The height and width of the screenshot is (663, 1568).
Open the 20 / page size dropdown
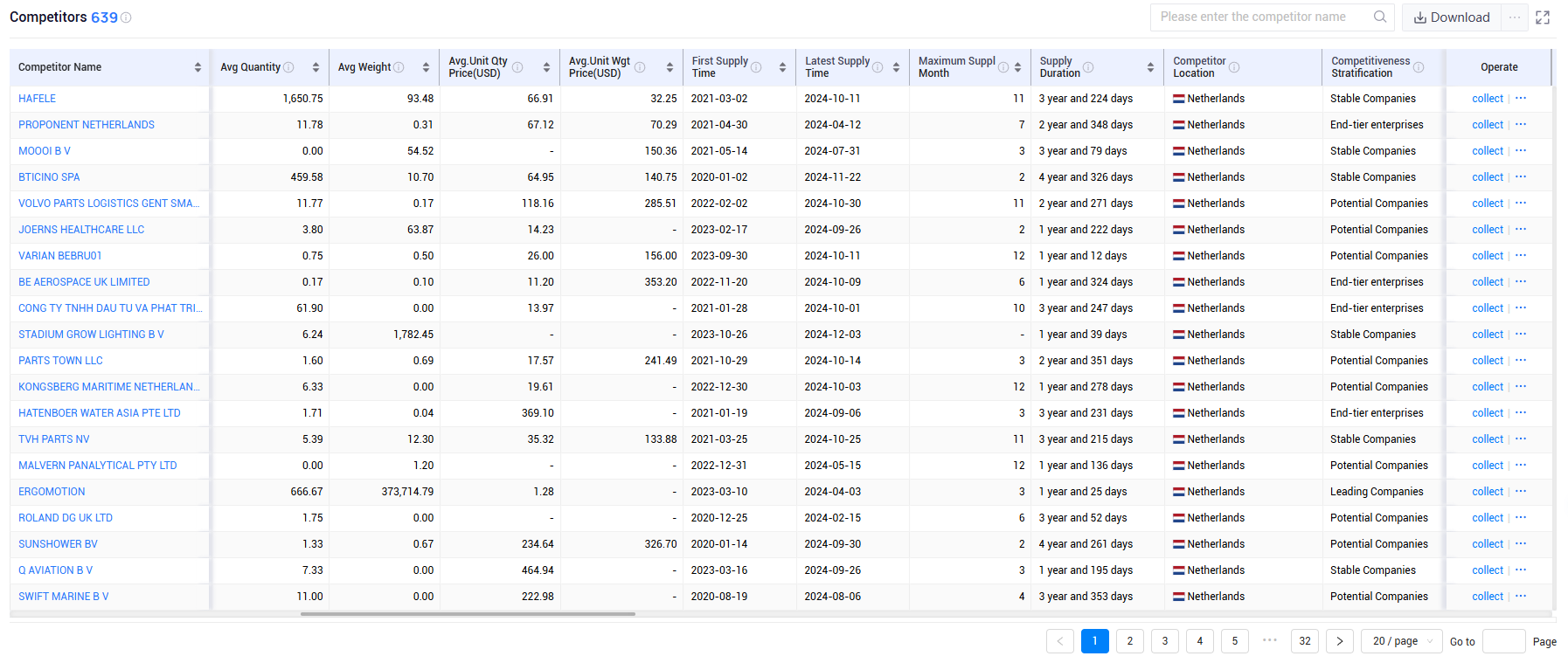(1401, 641)
